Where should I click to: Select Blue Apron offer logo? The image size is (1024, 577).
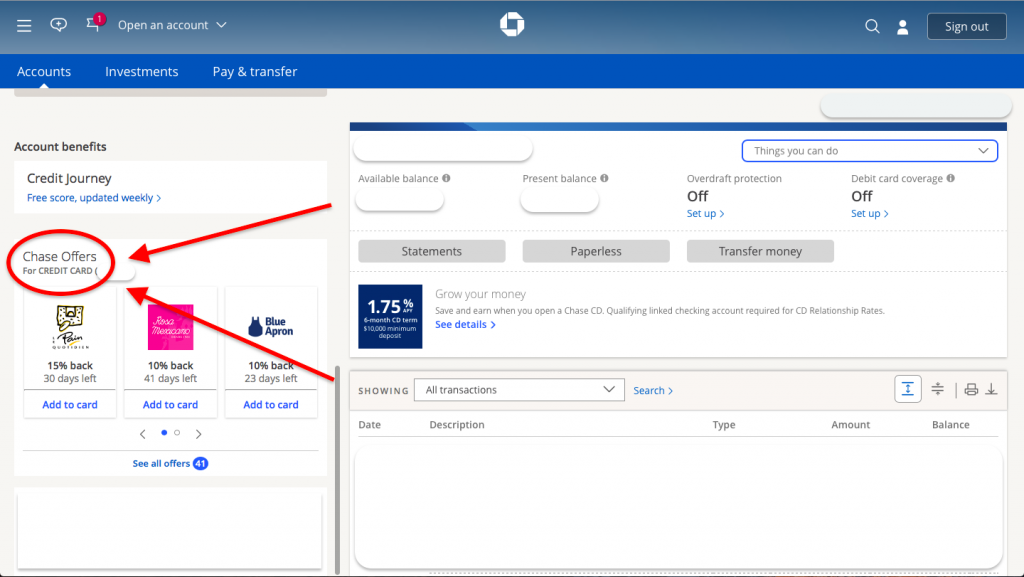(x=271, y=326)
